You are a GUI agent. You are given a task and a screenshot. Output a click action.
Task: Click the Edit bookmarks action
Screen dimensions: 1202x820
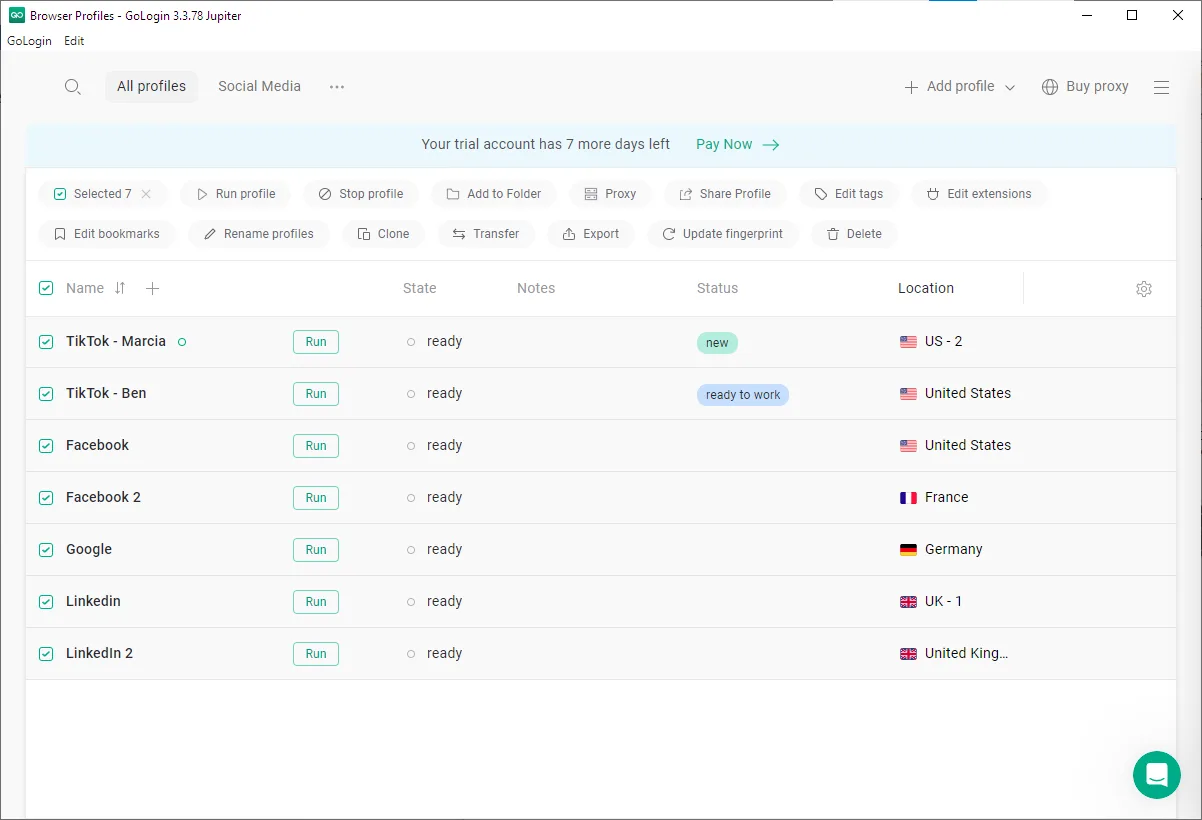click(x=107, y=234)
